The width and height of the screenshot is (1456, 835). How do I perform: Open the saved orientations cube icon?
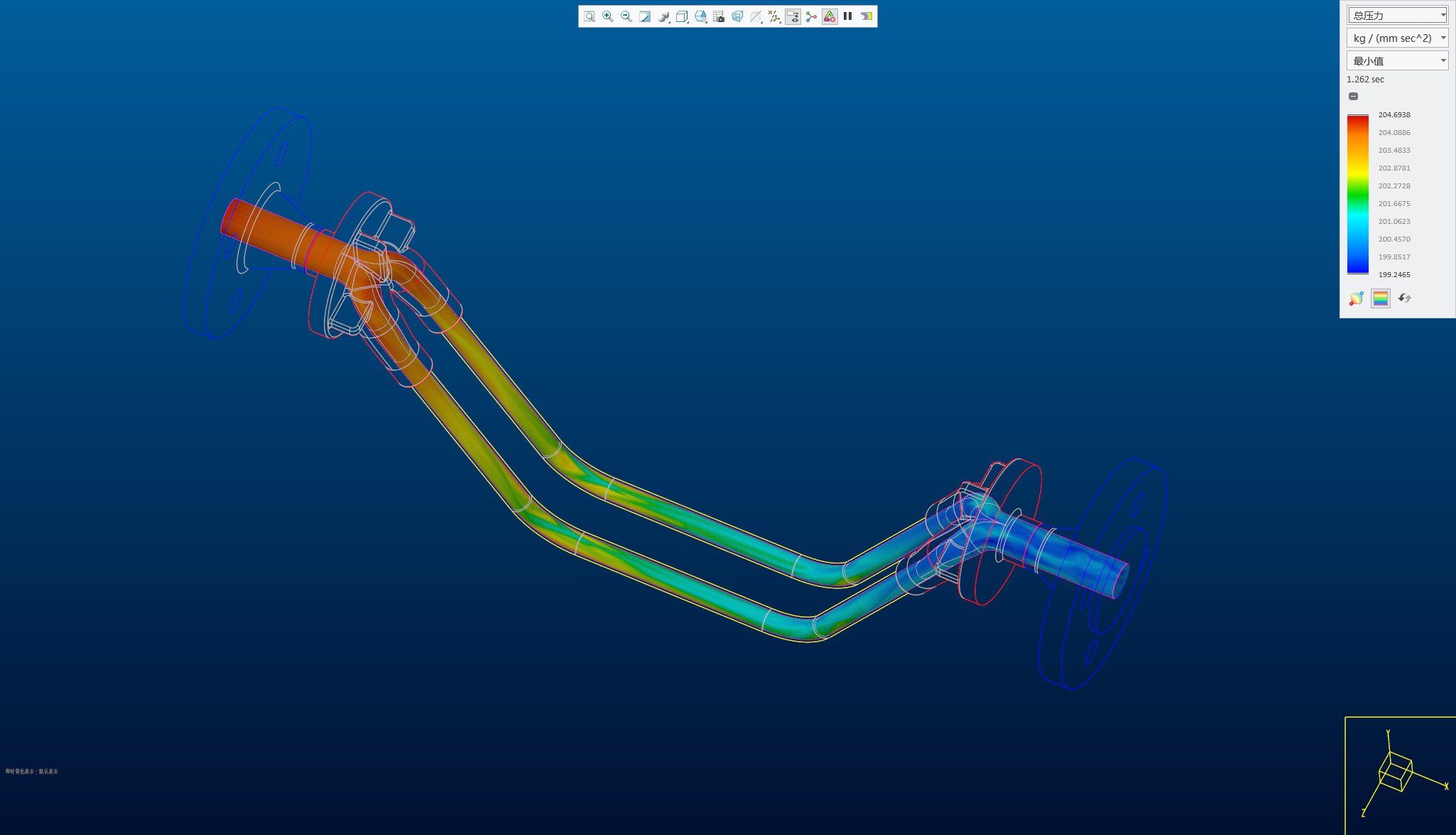pyautogui.click(x=682, y=16)
